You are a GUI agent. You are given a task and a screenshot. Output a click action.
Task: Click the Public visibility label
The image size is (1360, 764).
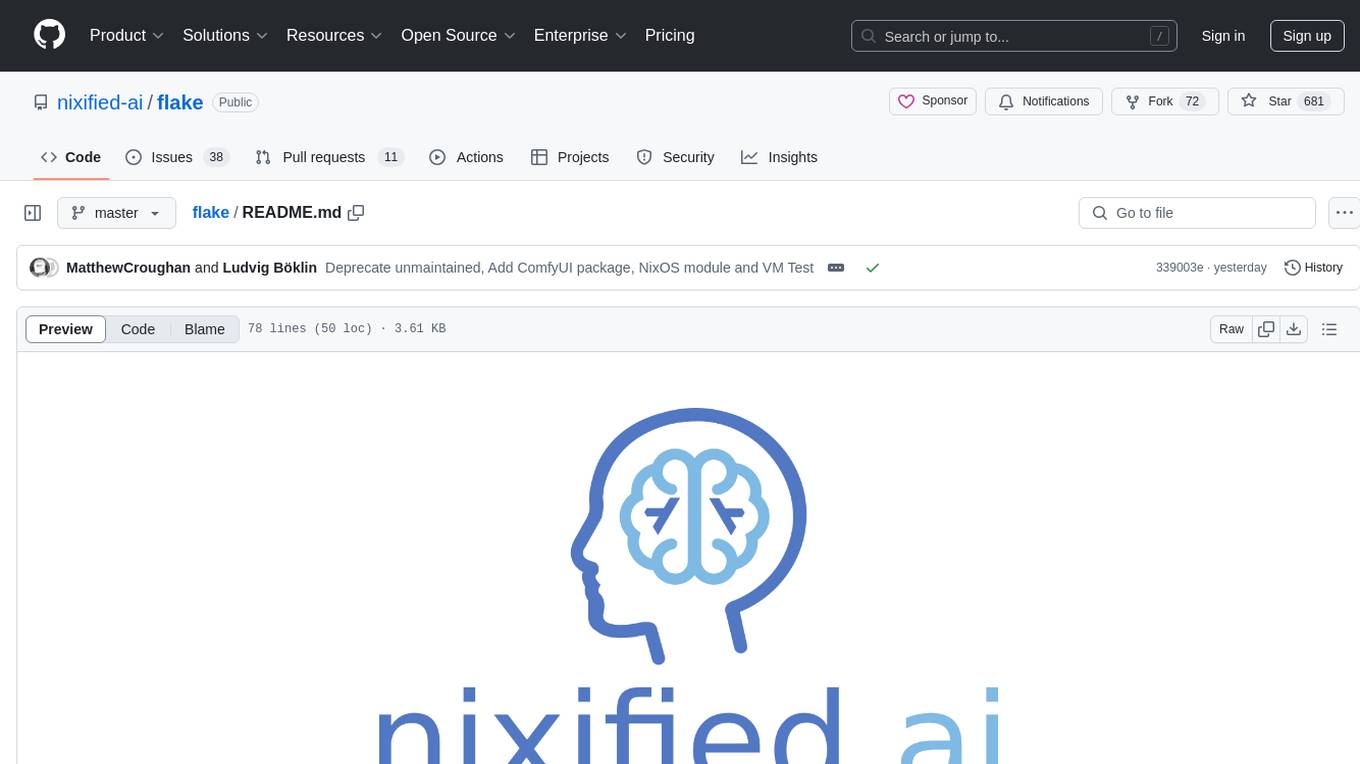coord(235,102)
